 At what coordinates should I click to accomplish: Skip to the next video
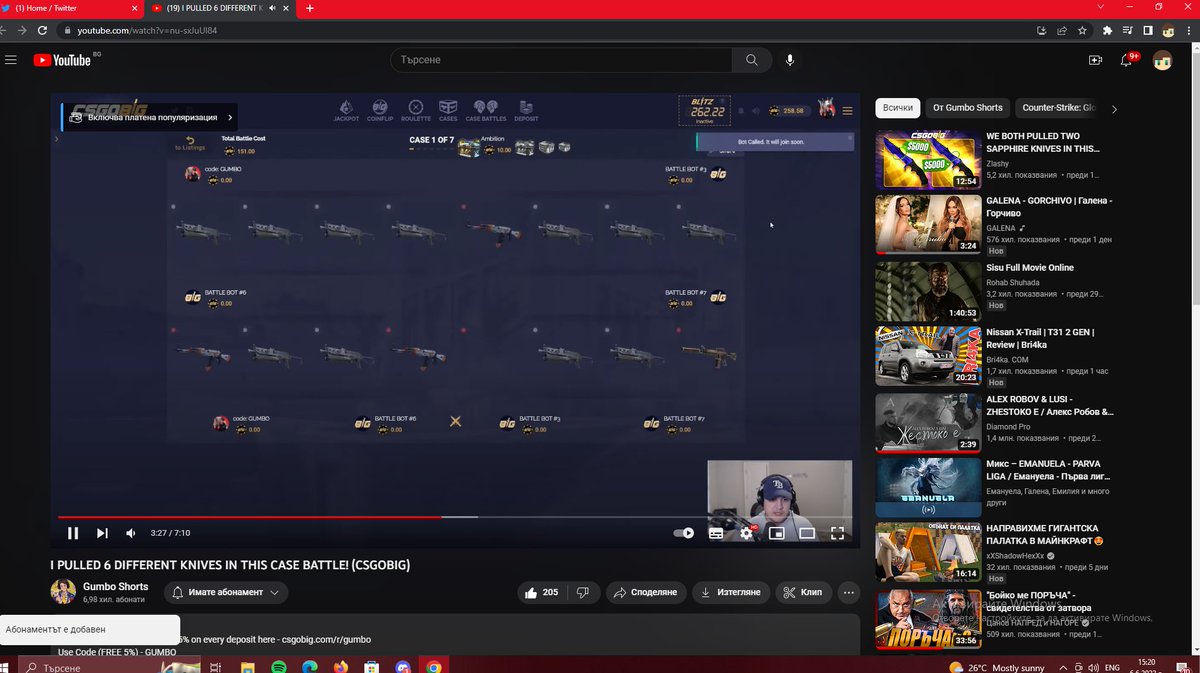(x=102, y=533)
